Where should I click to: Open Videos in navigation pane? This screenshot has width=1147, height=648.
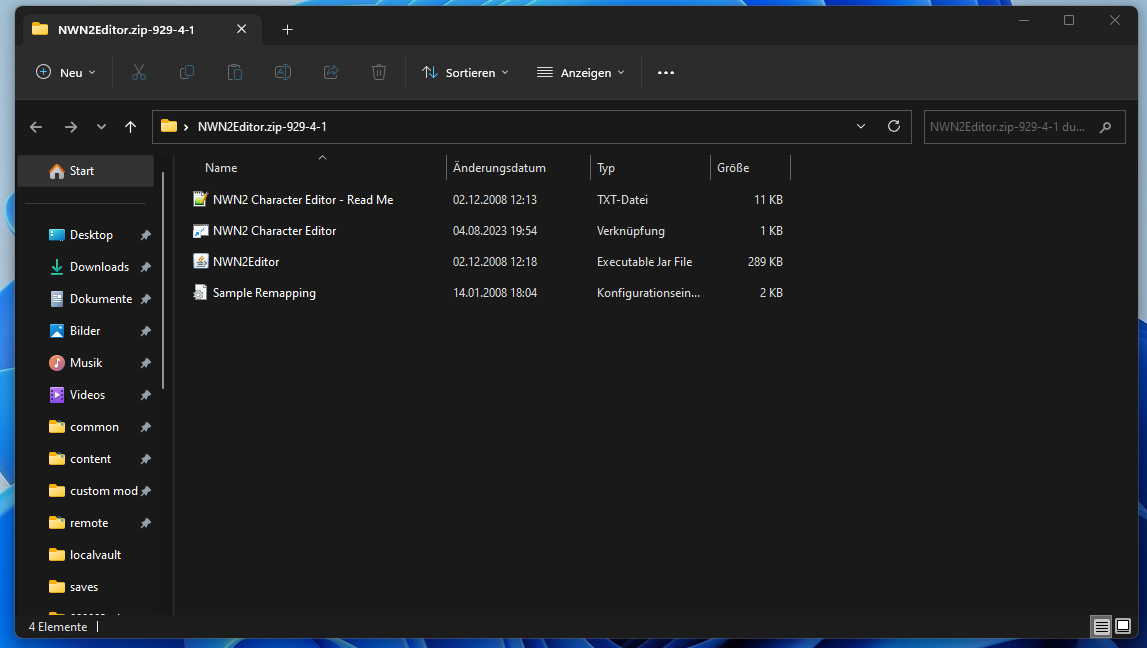(x=87, y=395)
